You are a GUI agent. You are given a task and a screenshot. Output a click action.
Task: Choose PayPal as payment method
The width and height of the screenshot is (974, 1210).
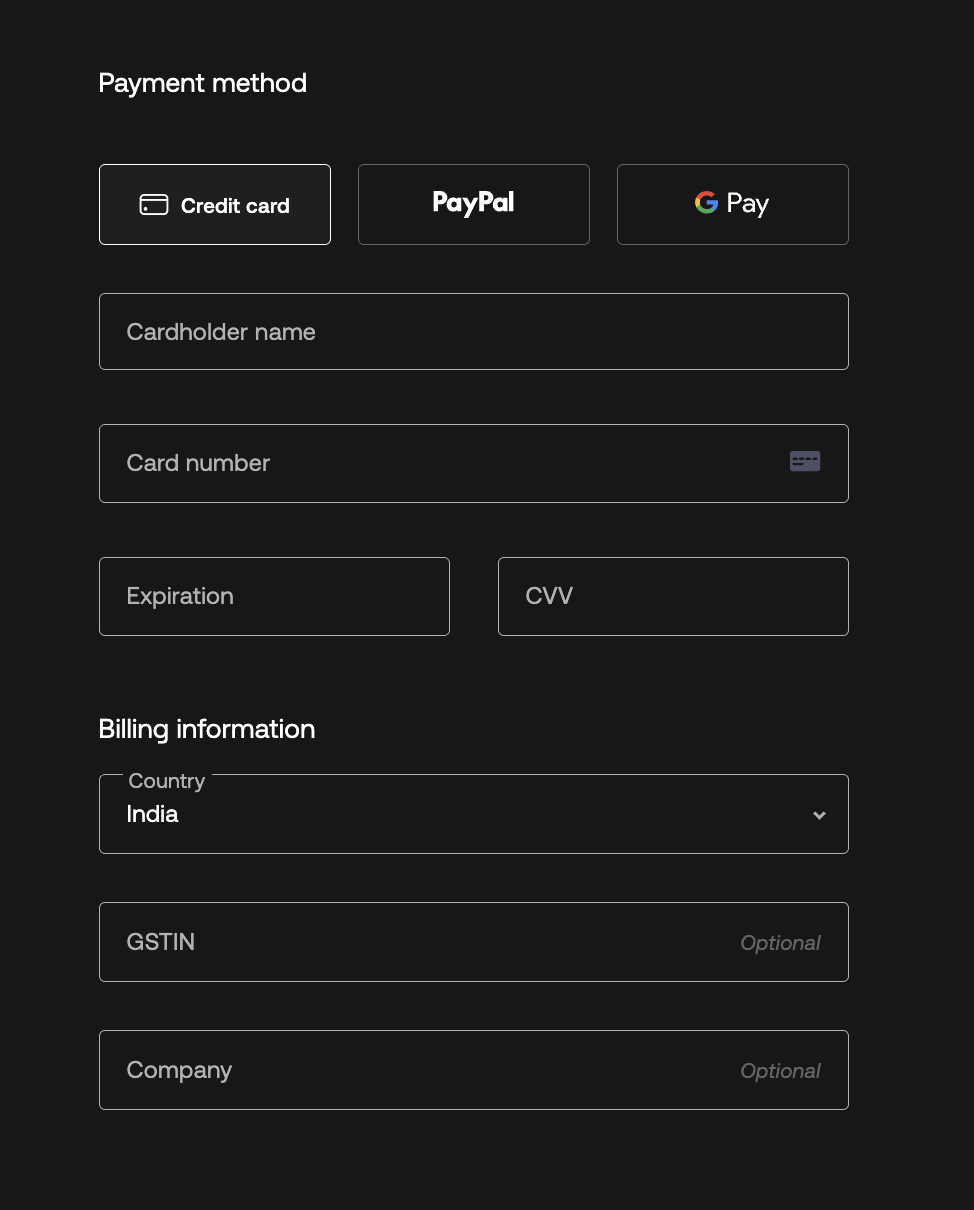click(473, 204)
